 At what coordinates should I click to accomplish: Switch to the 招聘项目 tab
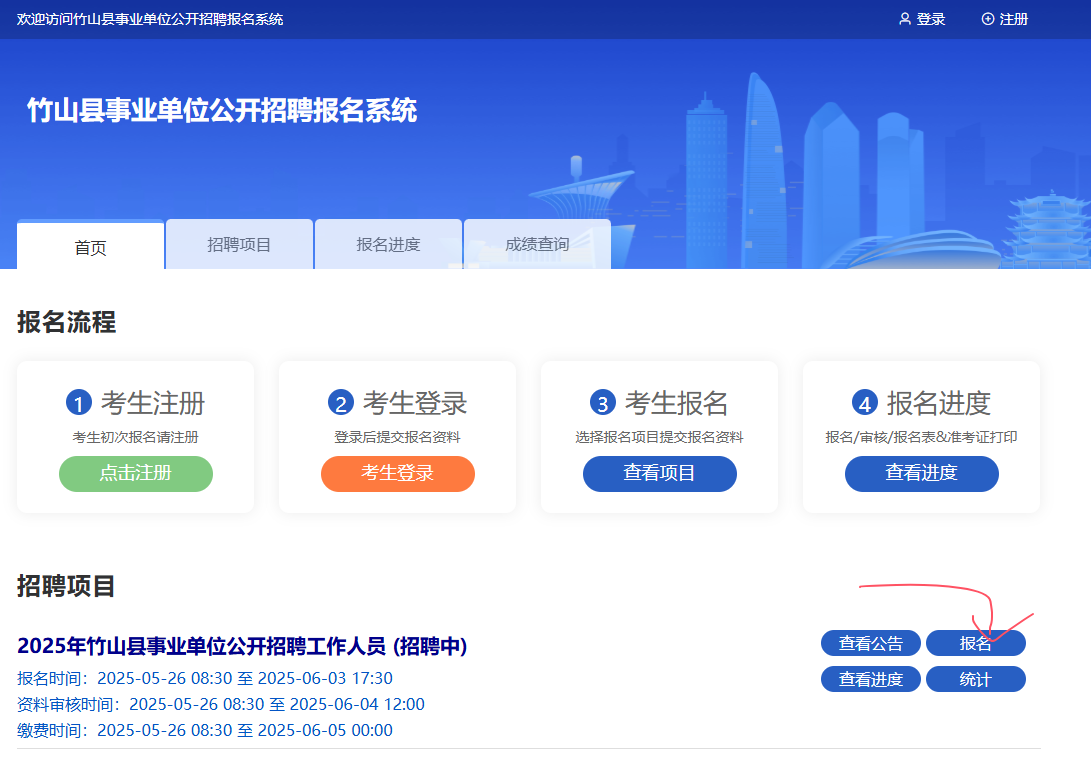point(239,244)
